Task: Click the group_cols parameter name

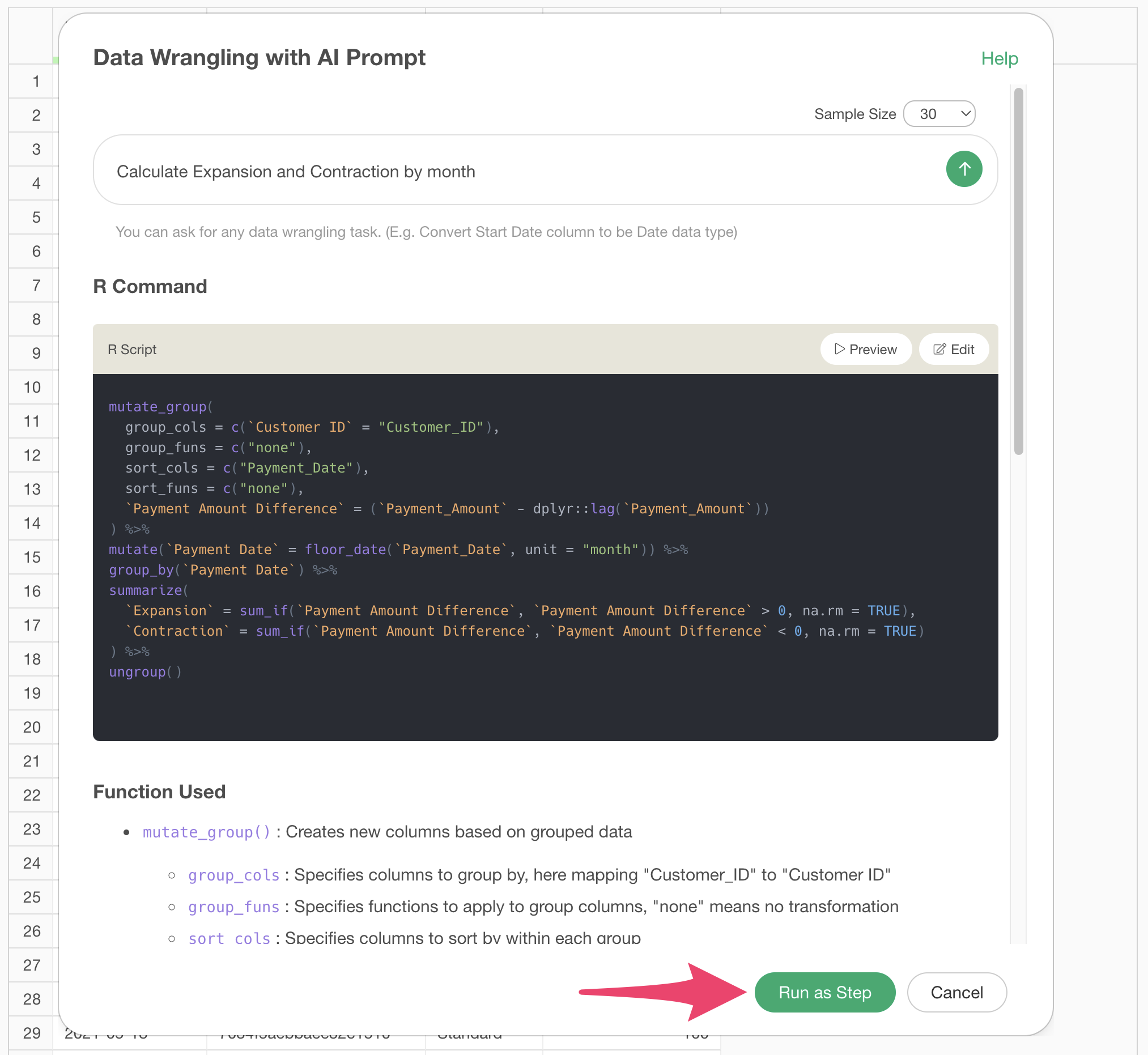Action: tap(233, 875)
